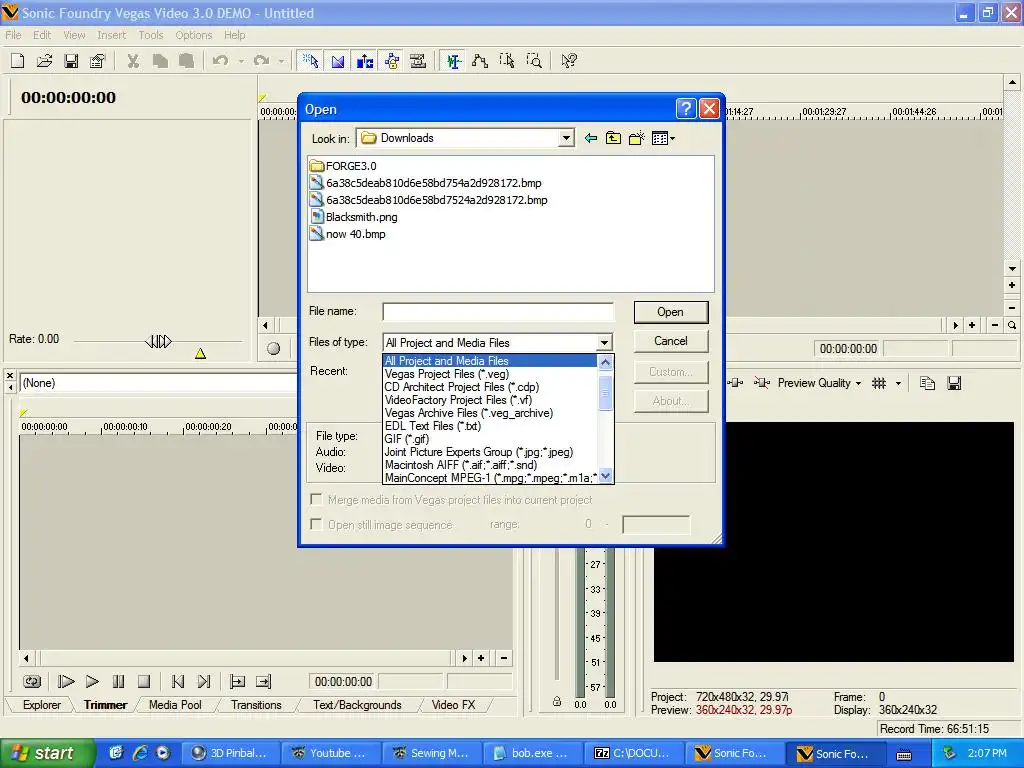Toggle the mixer fader lock icon
The width and height of the screenshot is (1024, 768).
[556, 702]
